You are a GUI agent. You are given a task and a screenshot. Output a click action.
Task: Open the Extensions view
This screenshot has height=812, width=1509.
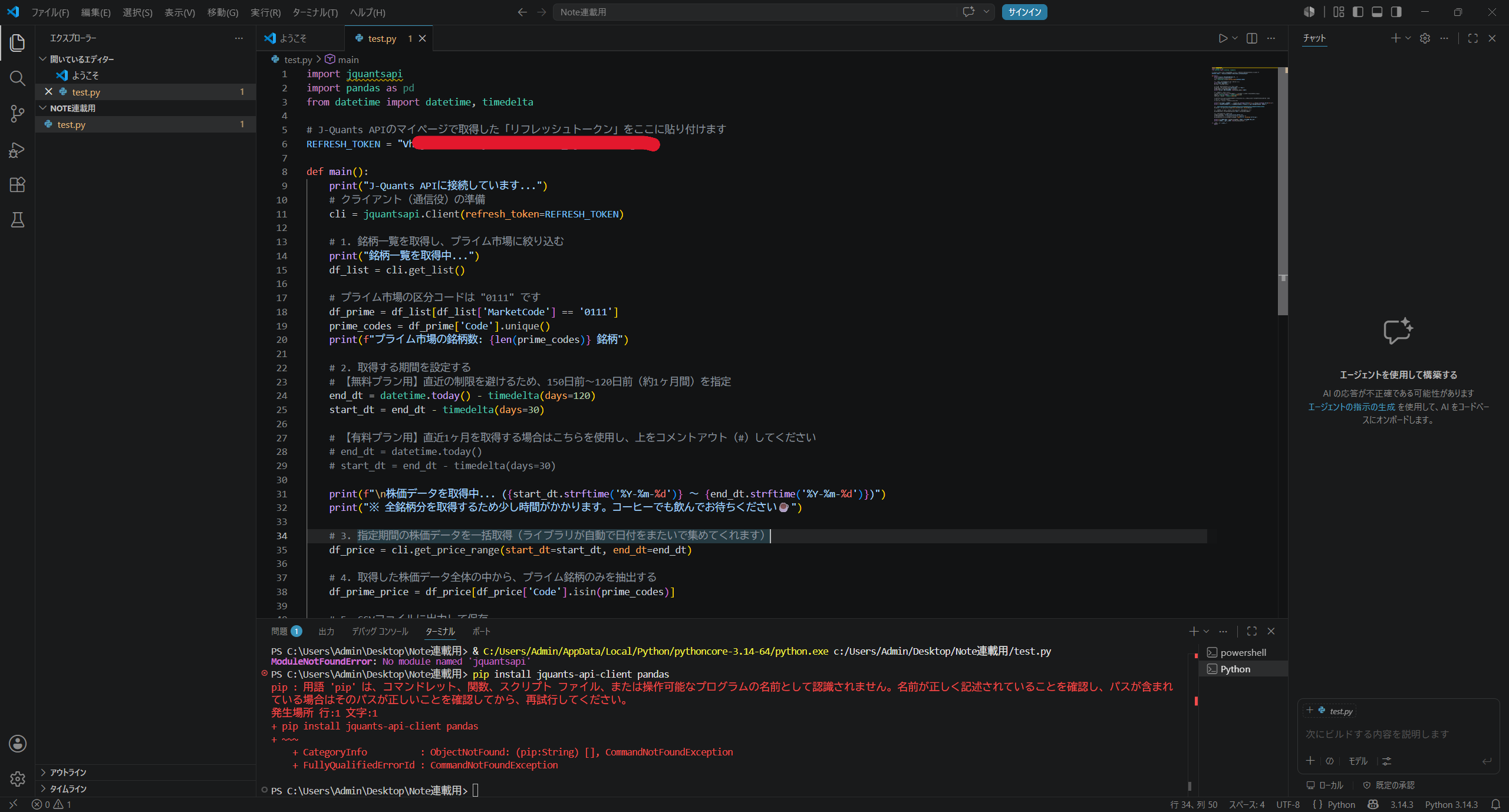[18, 185]
